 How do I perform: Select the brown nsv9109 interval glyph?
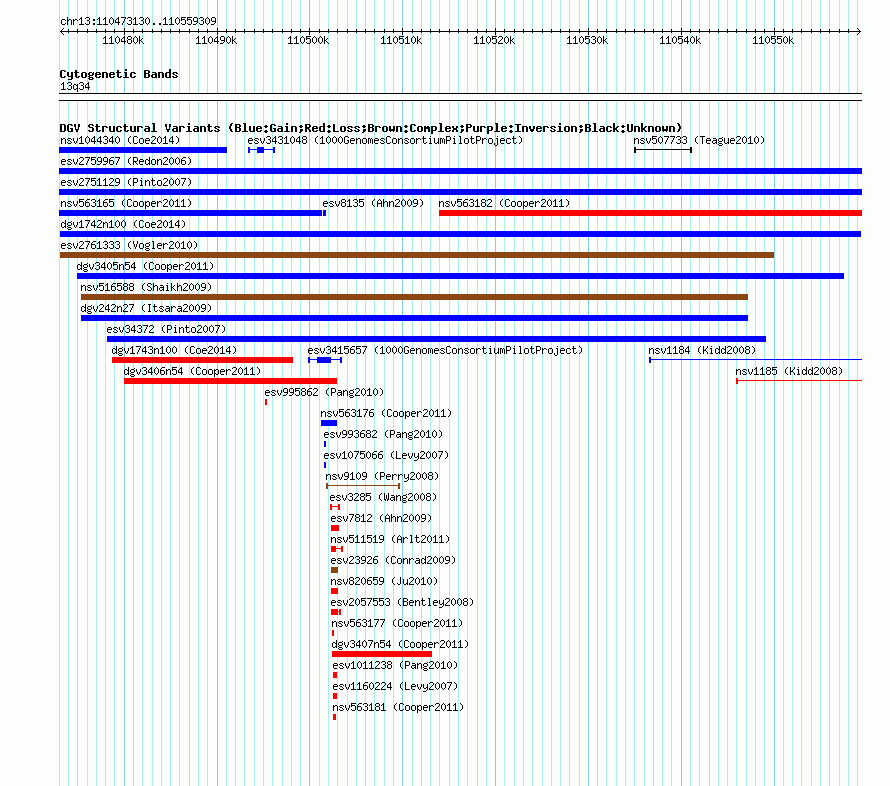[363, 486]
